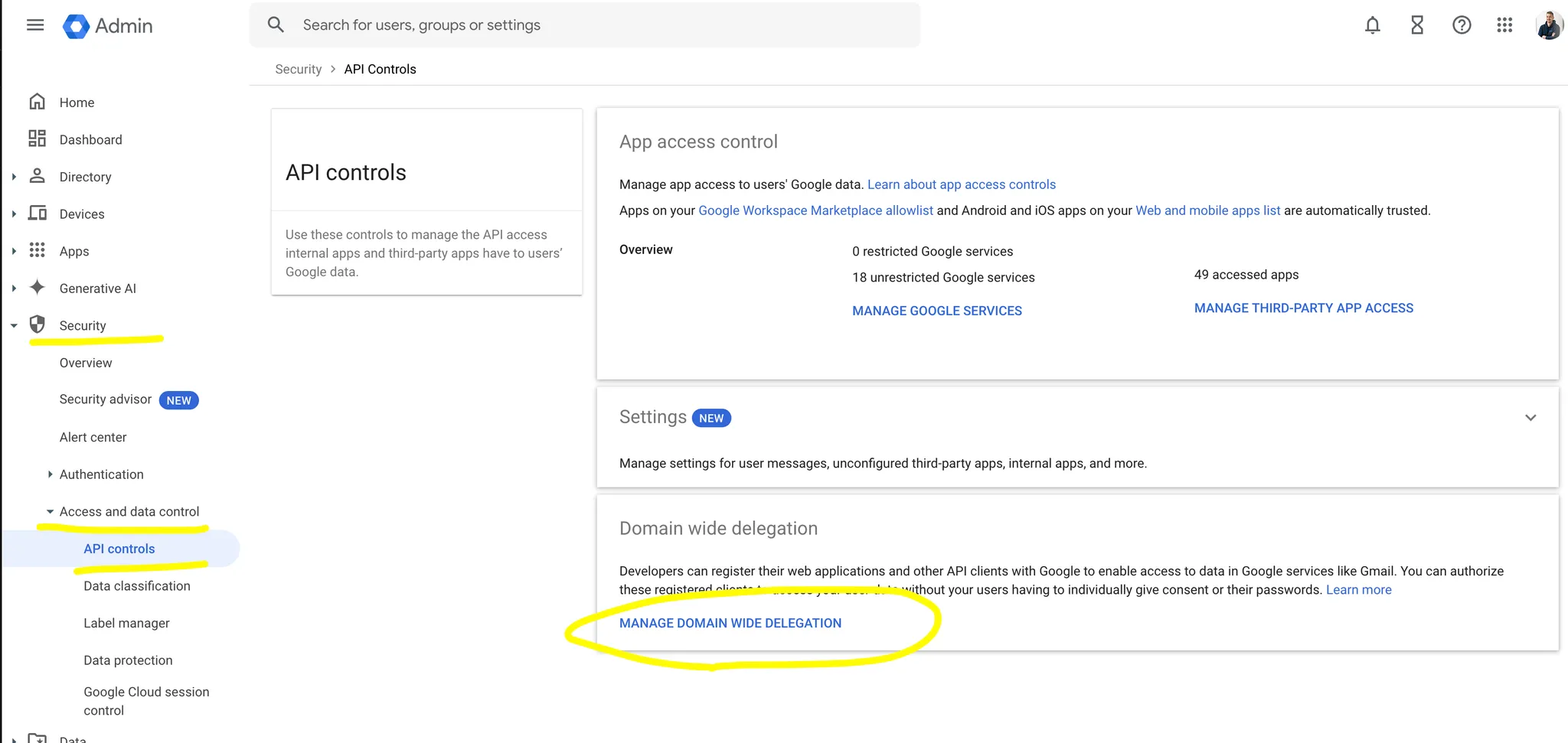The image size is (1568, 743).
Task: Click the Home house icon in sidebar
Action: (37, 102)
